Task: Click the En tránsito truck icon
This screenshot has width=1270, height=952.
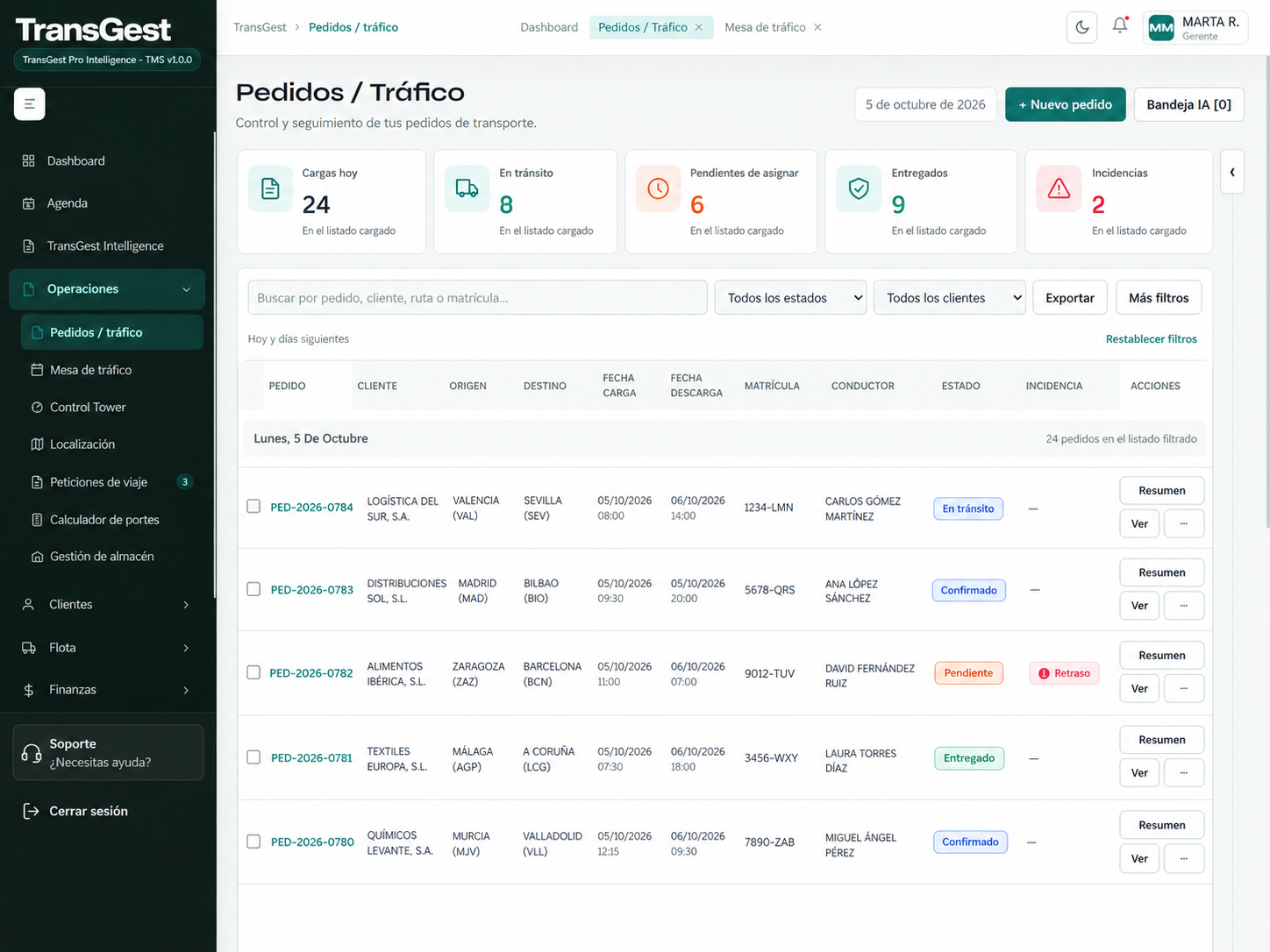Action: [467, 188]
